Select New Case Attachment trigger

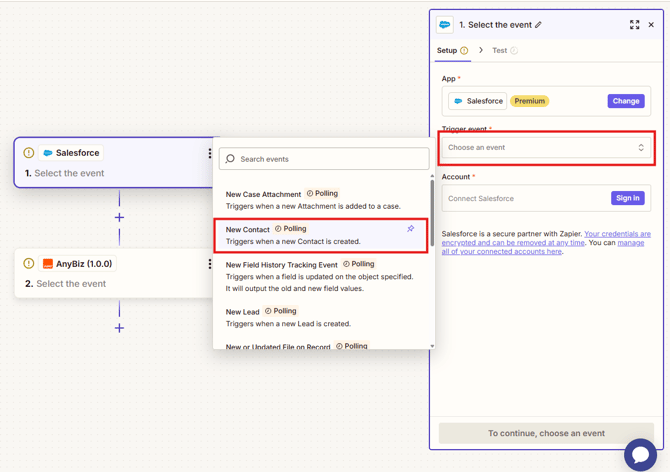pos(321,200)
